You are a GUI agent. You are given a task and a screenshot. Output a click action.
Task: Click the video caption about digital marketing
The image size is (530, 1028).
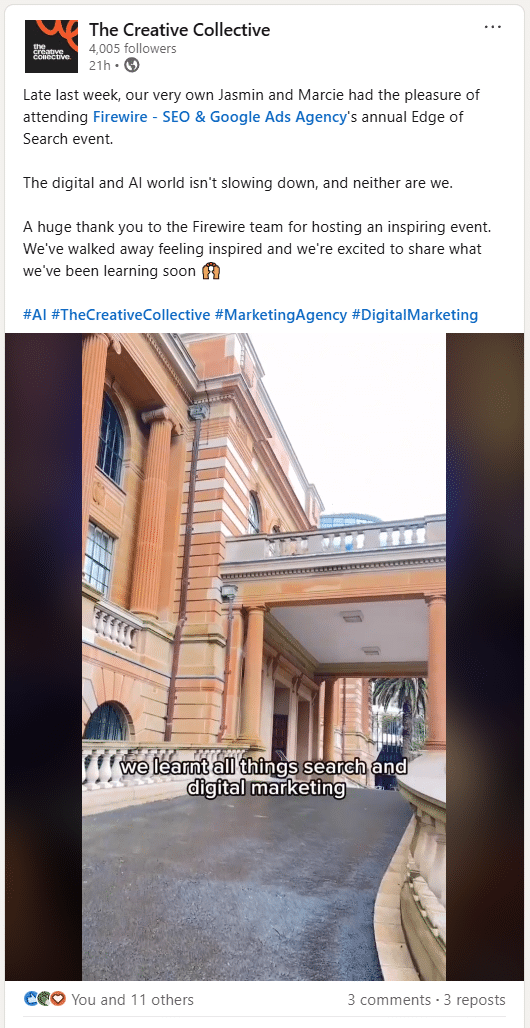click(265, 777)
